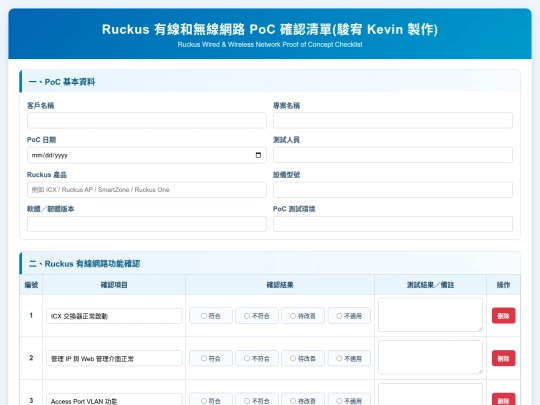Click the notes textarea in row 2

tap(430, 357)
